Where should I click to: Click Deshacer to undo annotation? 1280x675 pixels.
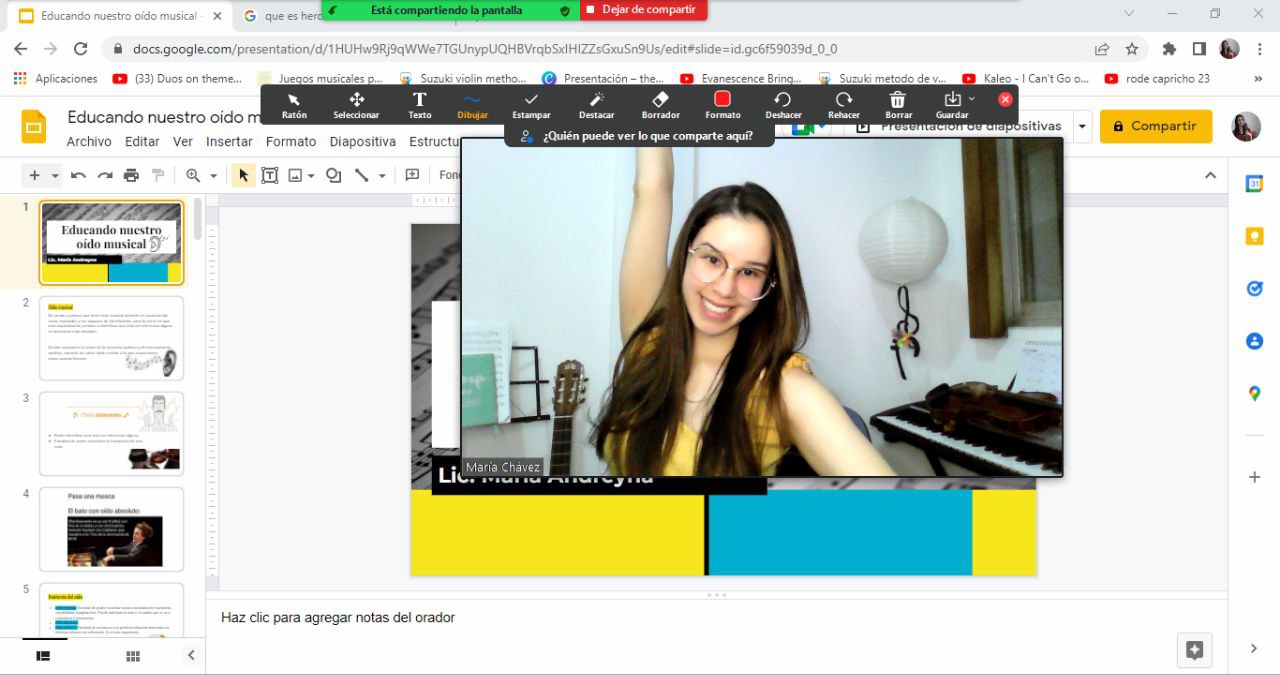click(783, 104)
